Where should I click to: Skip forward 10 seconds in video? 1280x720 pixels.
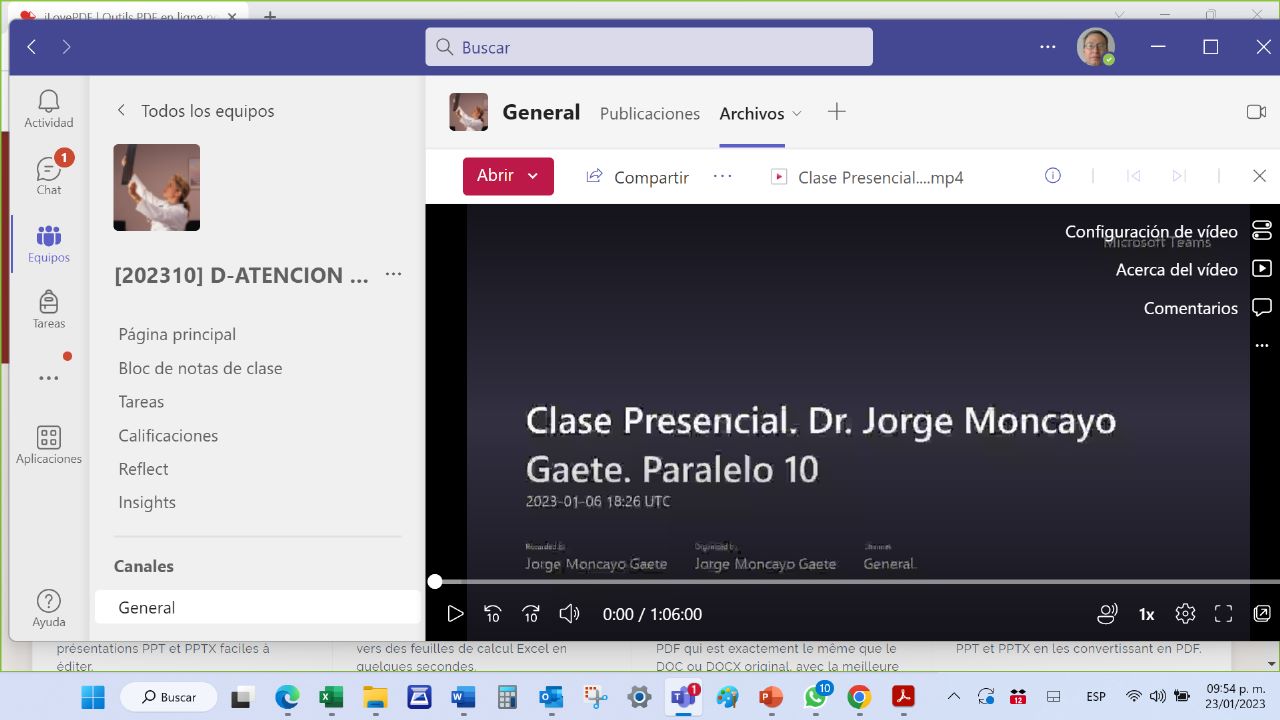pos(531,614)
